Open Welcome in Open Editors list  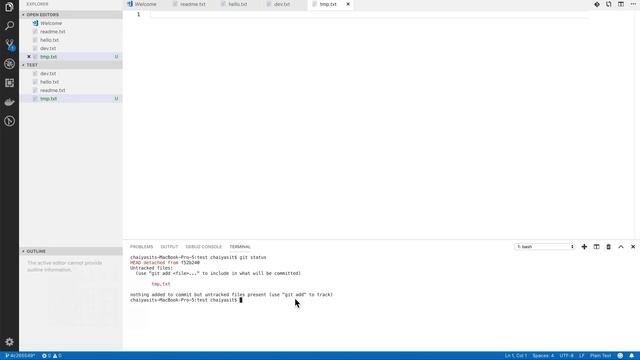71,23
